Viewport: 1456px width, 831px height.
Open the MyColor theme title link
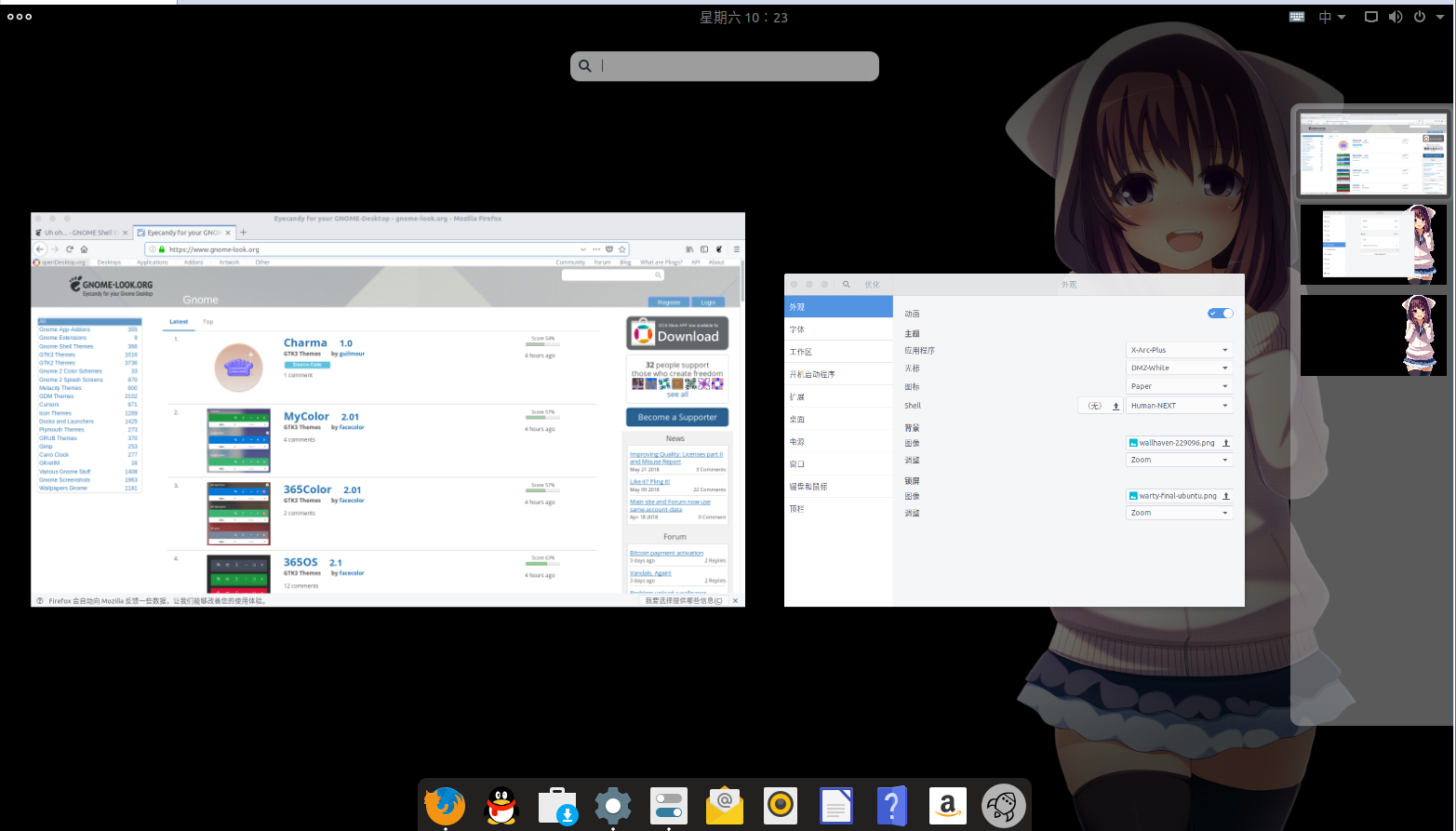tap(306, 416)
